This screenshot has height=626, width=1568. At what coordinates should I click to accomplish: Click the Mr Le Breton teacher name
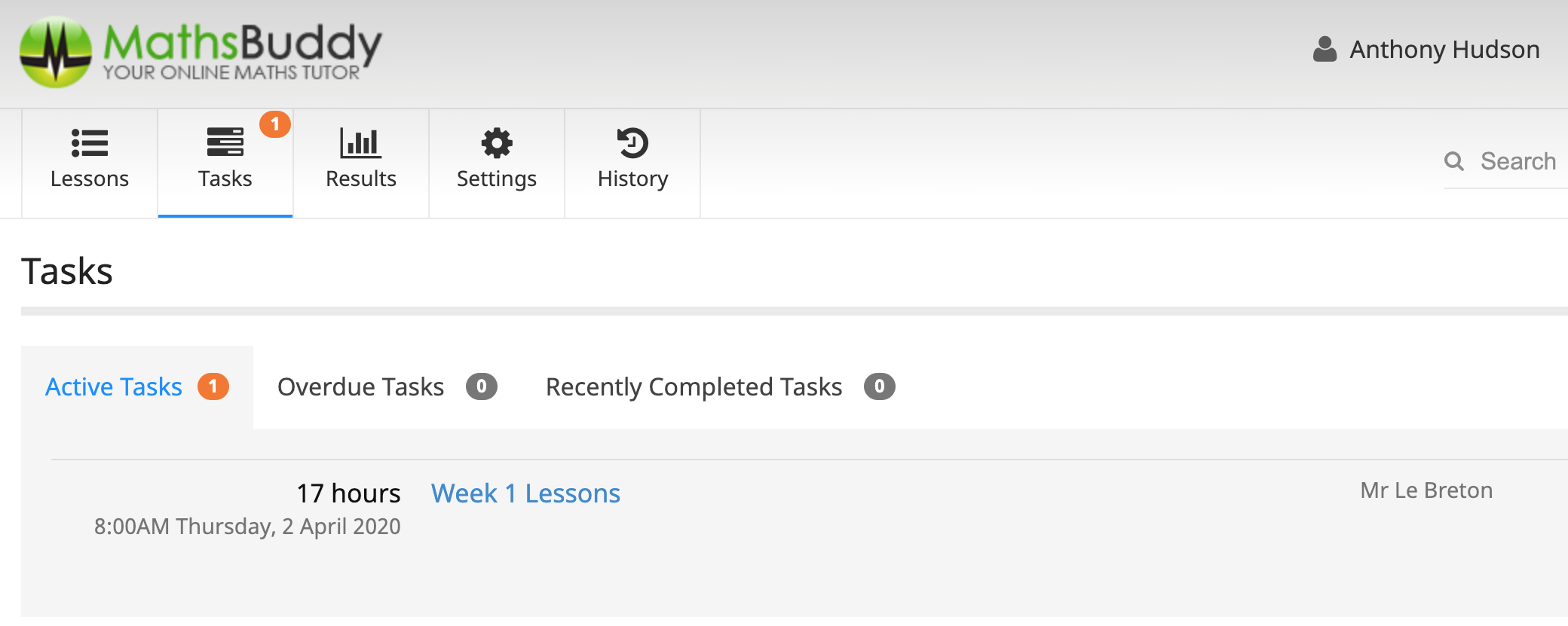(1426, 490)
